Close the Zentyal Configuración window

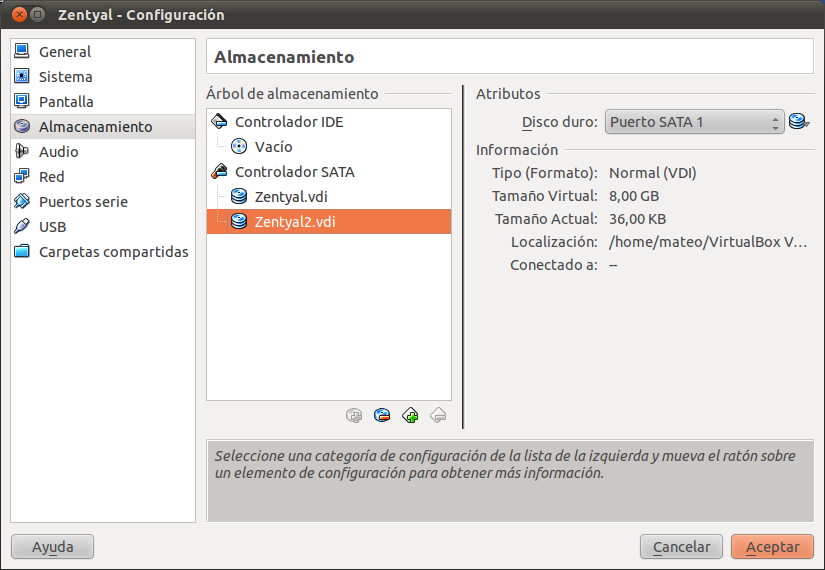pos(19,14)
